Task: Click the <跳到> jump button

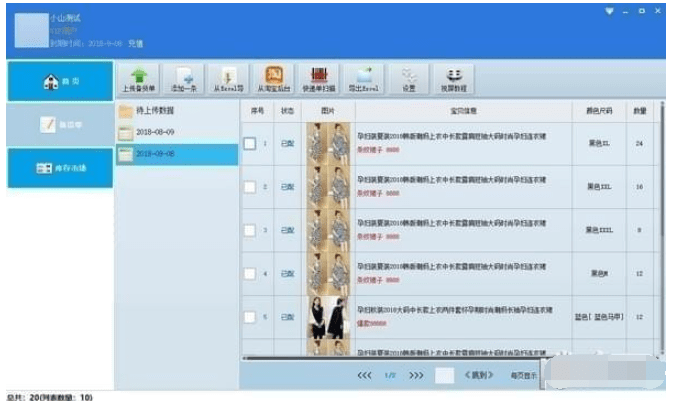Action: coord(479,375)
